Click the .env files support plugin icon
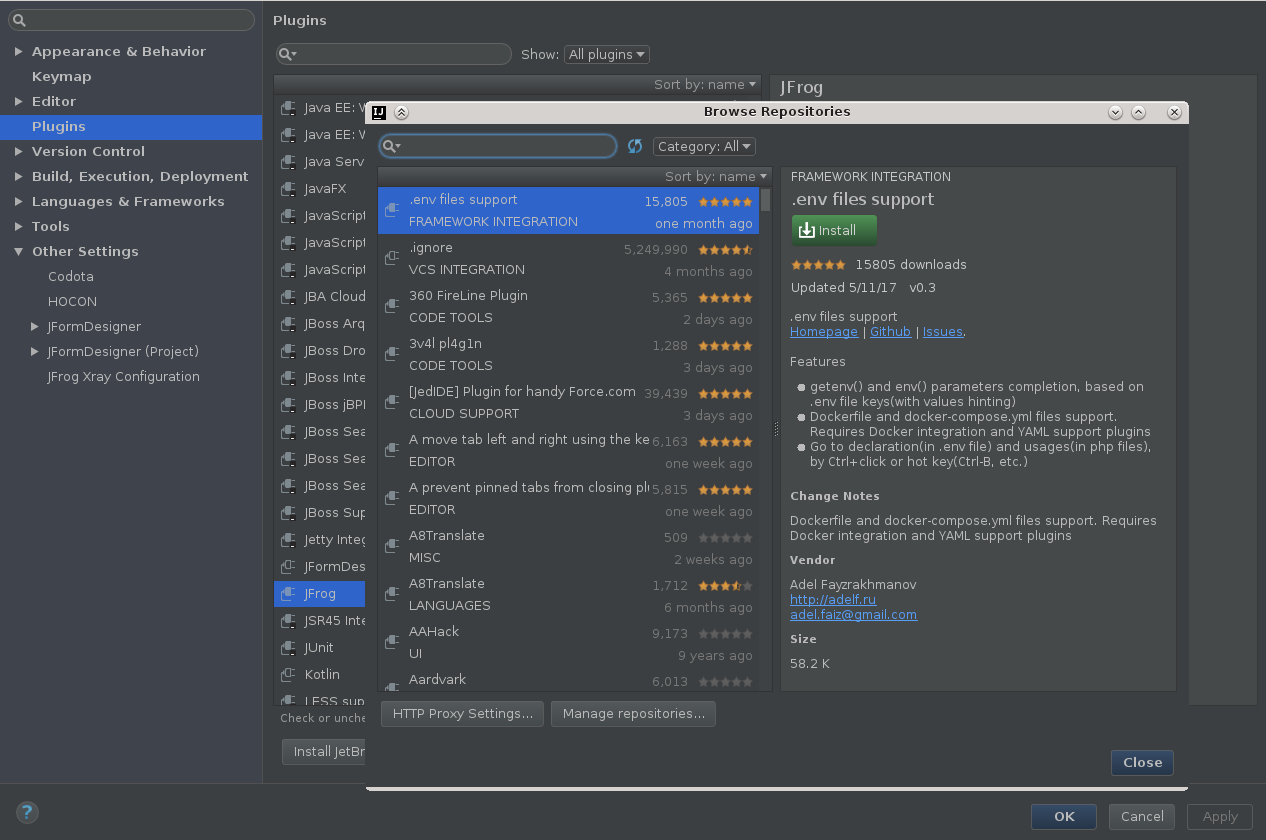 (391, 210)
